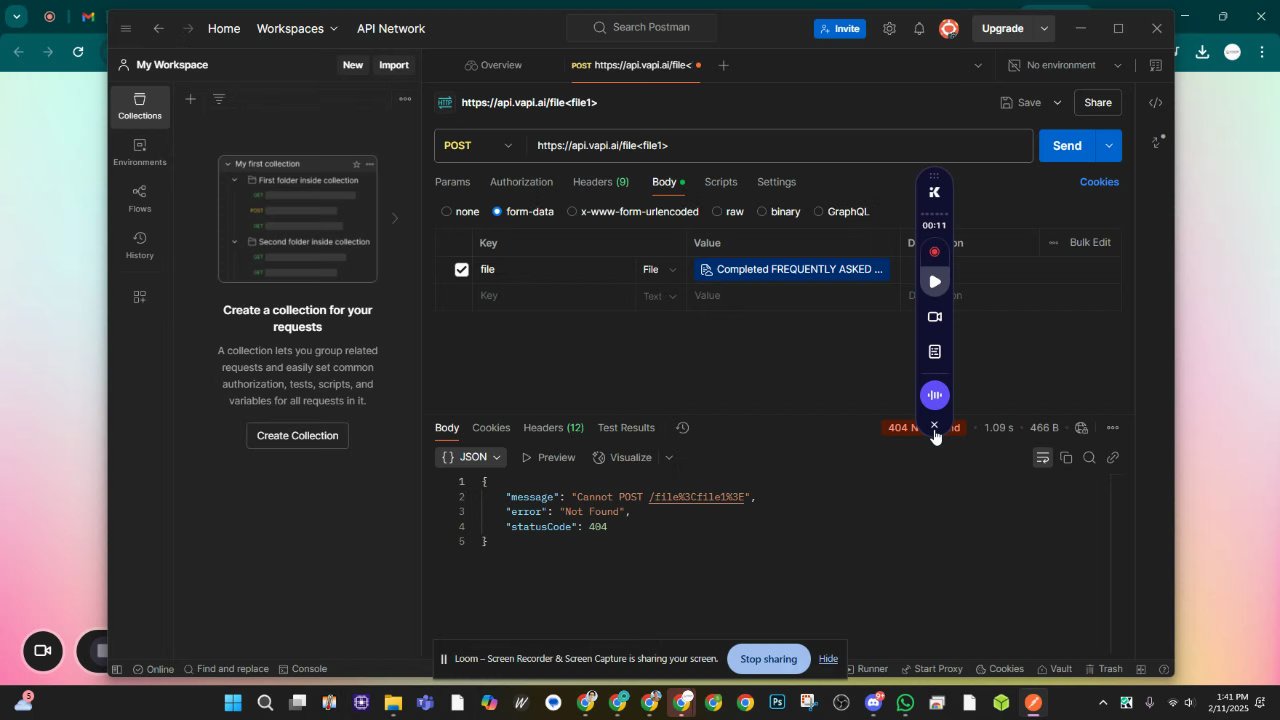This screenshot has width=1280, height=720.
Task: Select the binary body type
Action: (x=778, y=212)
